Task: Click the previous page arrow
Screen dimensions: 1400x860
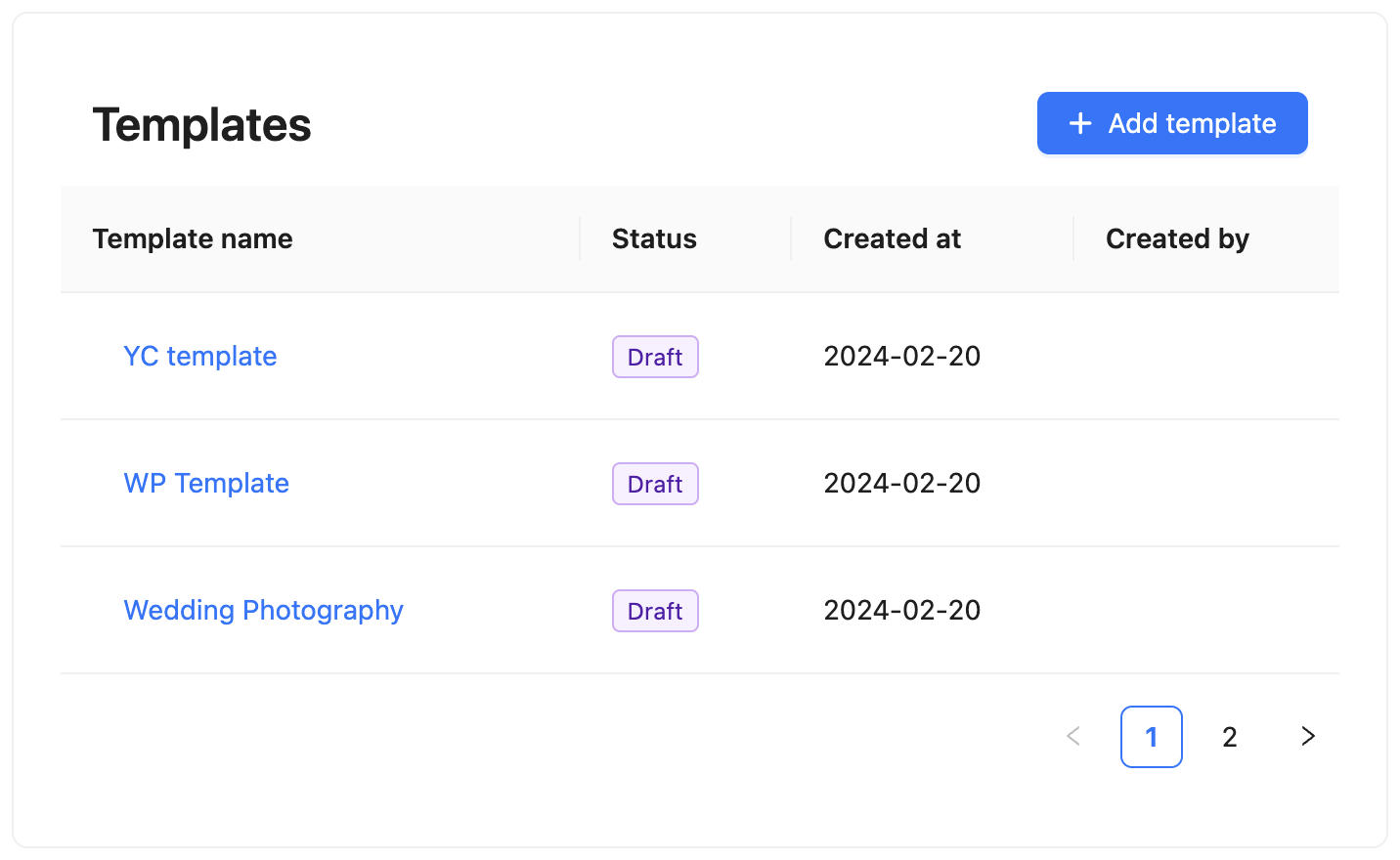Action: [1073, 736]
